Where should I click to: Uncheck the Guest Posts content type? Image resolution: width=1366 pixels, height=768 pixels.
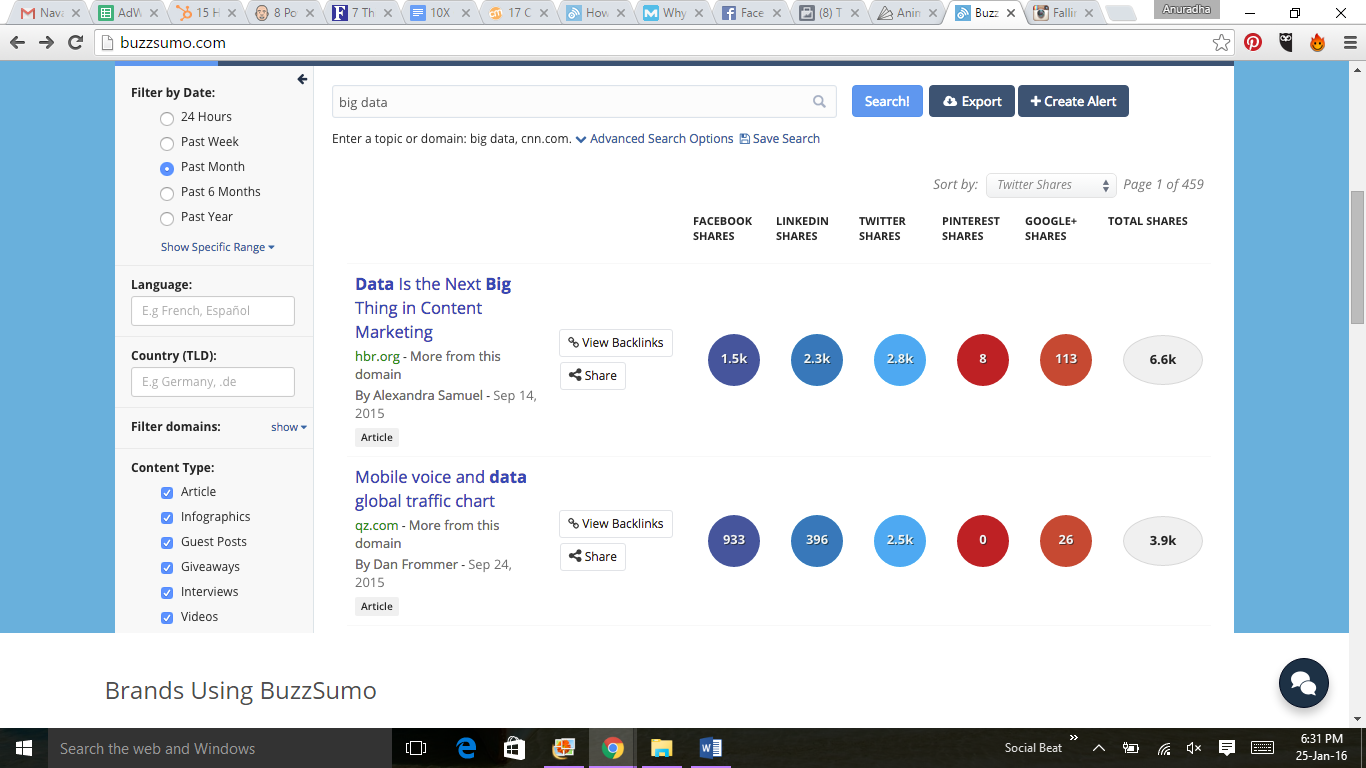pos(167,542)
